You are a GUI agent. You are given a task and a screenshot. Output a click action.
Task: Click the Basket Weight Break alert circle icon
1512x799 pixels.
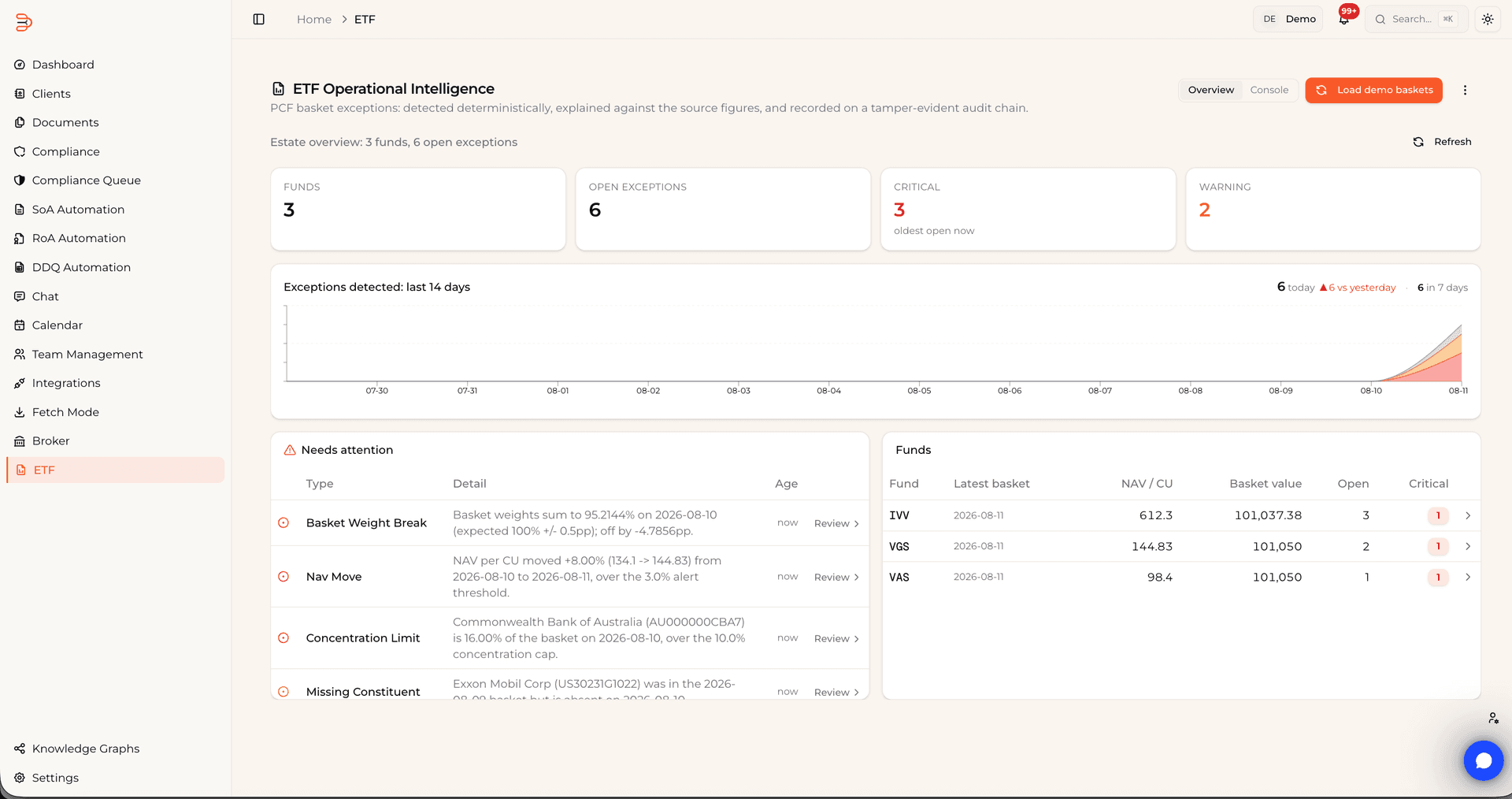coord(283,522)
